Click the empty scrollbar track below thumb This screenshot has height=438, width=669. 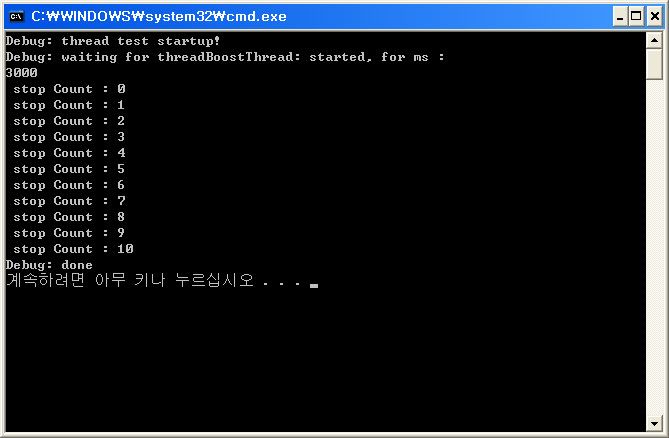[654, 247]
